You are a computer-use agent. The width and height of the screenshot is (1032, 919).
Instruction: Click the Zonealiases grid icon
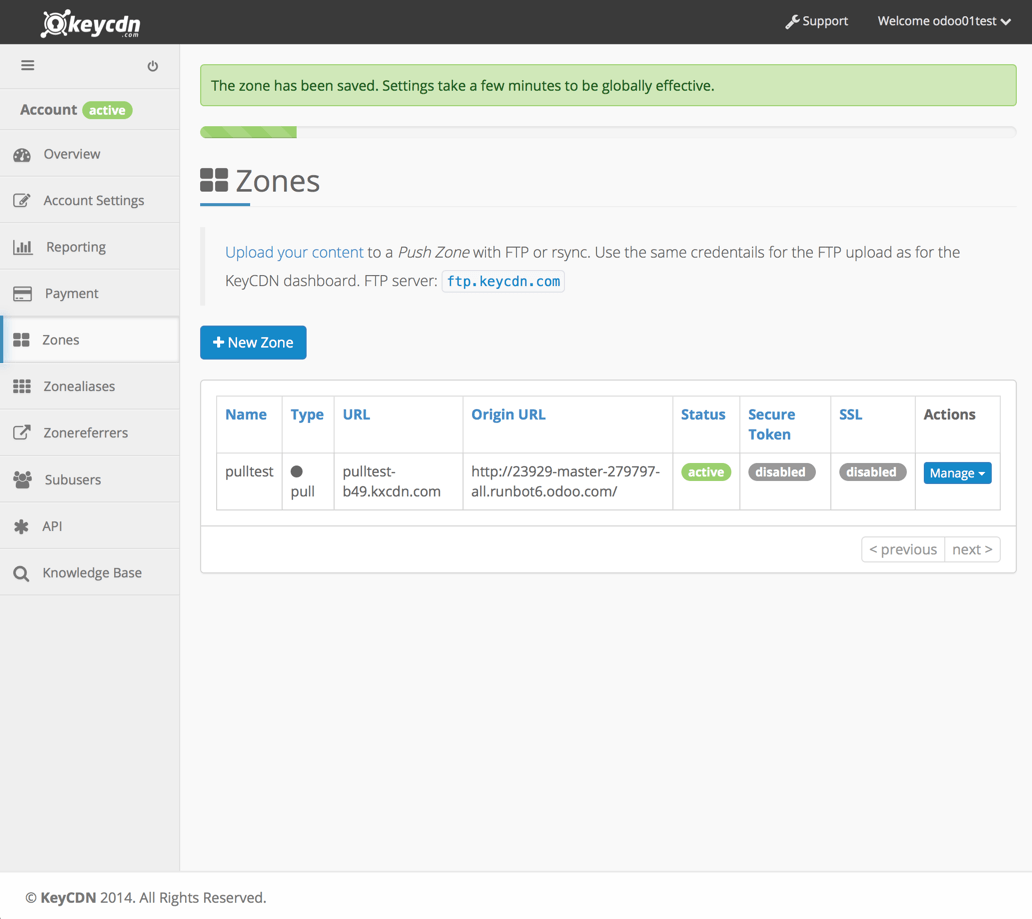click(x=22, y=387)
